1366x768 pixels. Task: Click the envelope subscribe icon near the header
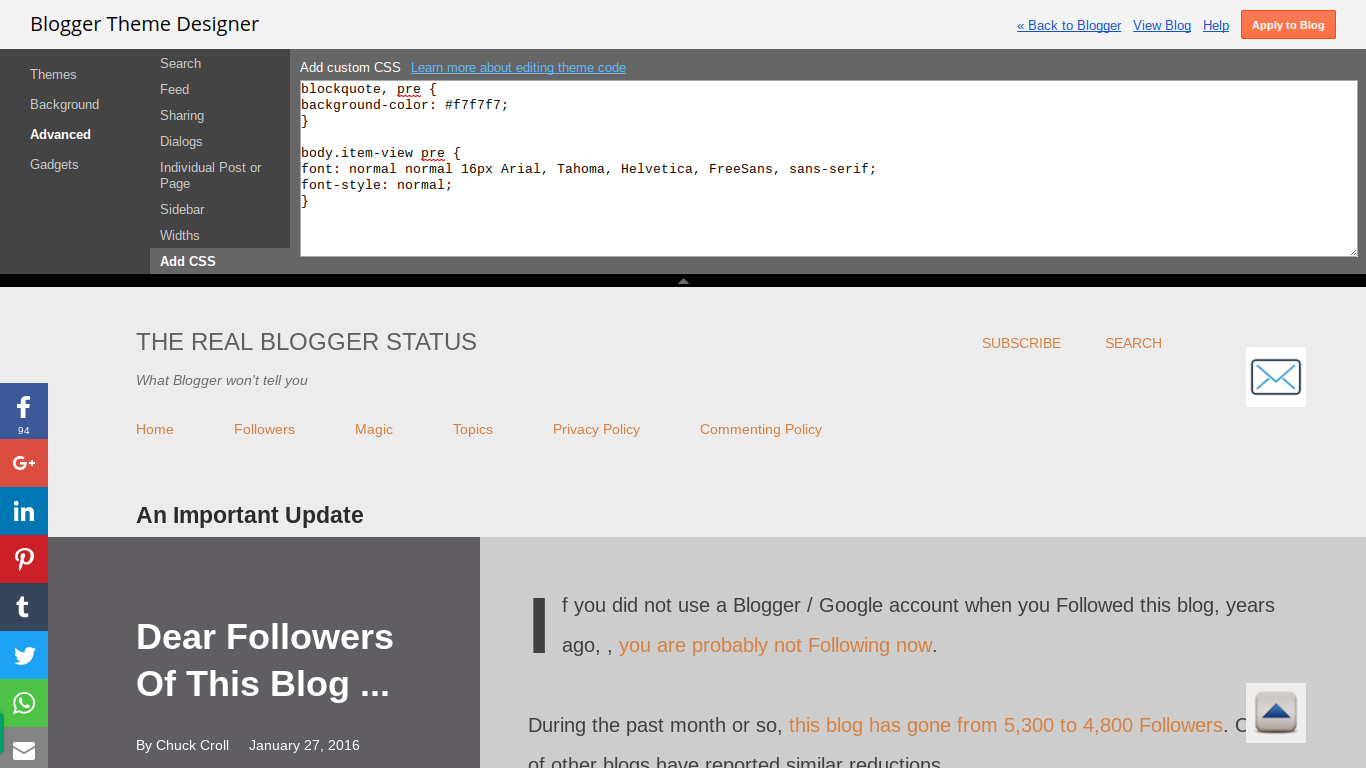click(x=1275, y=377)
